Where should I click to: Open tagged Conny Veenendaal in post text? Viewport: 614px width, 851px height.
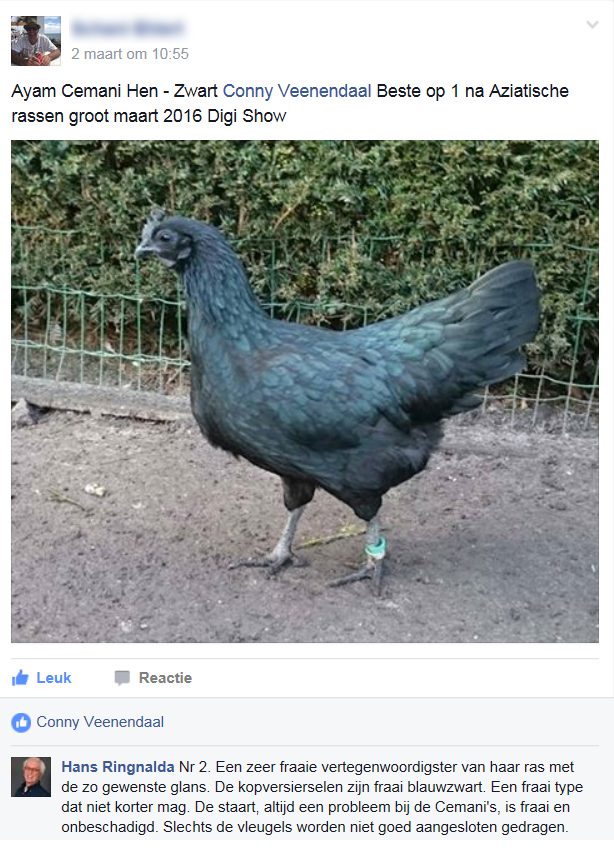297,91
